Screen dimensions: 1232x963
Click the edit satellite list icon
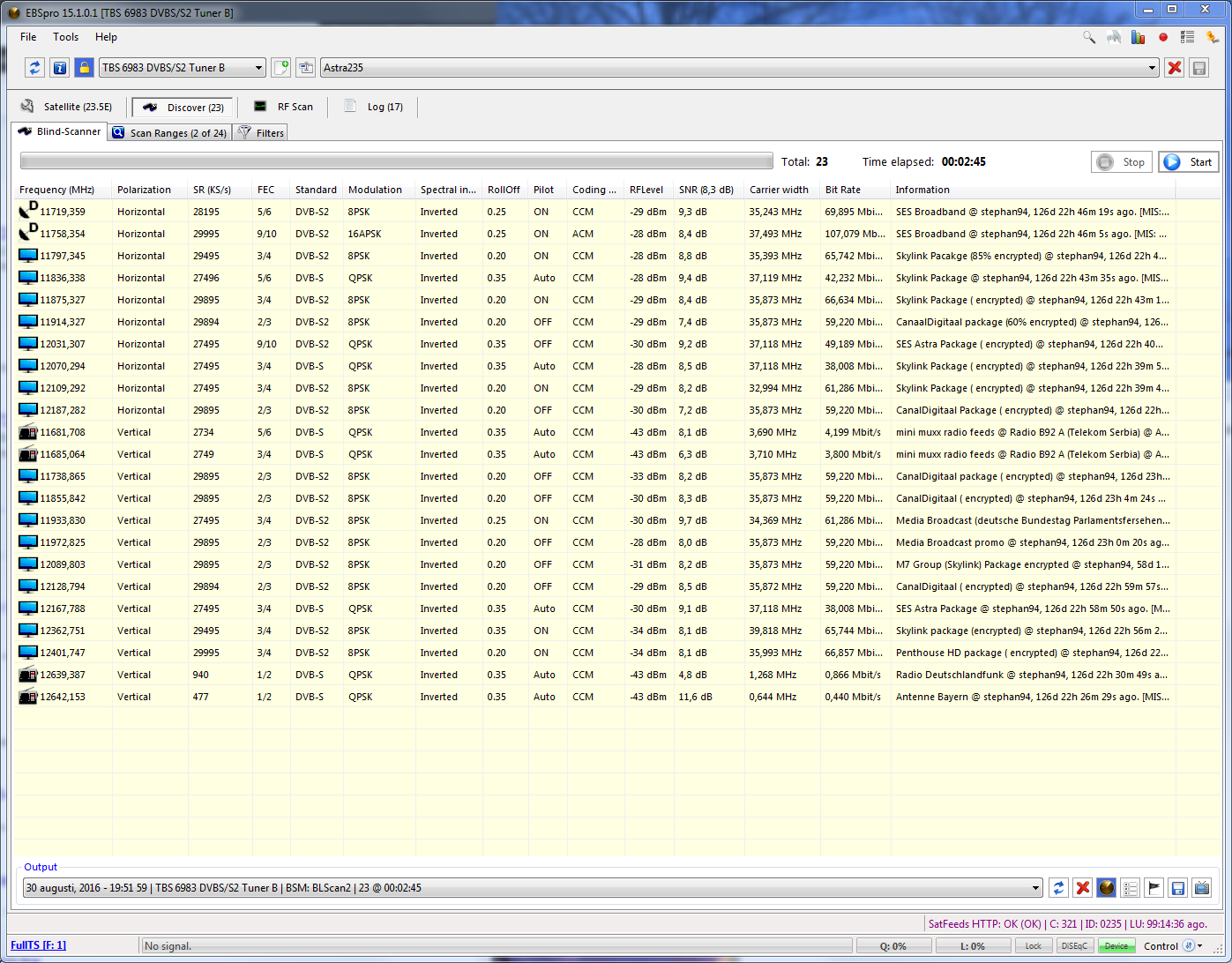[x=306, y=68]
